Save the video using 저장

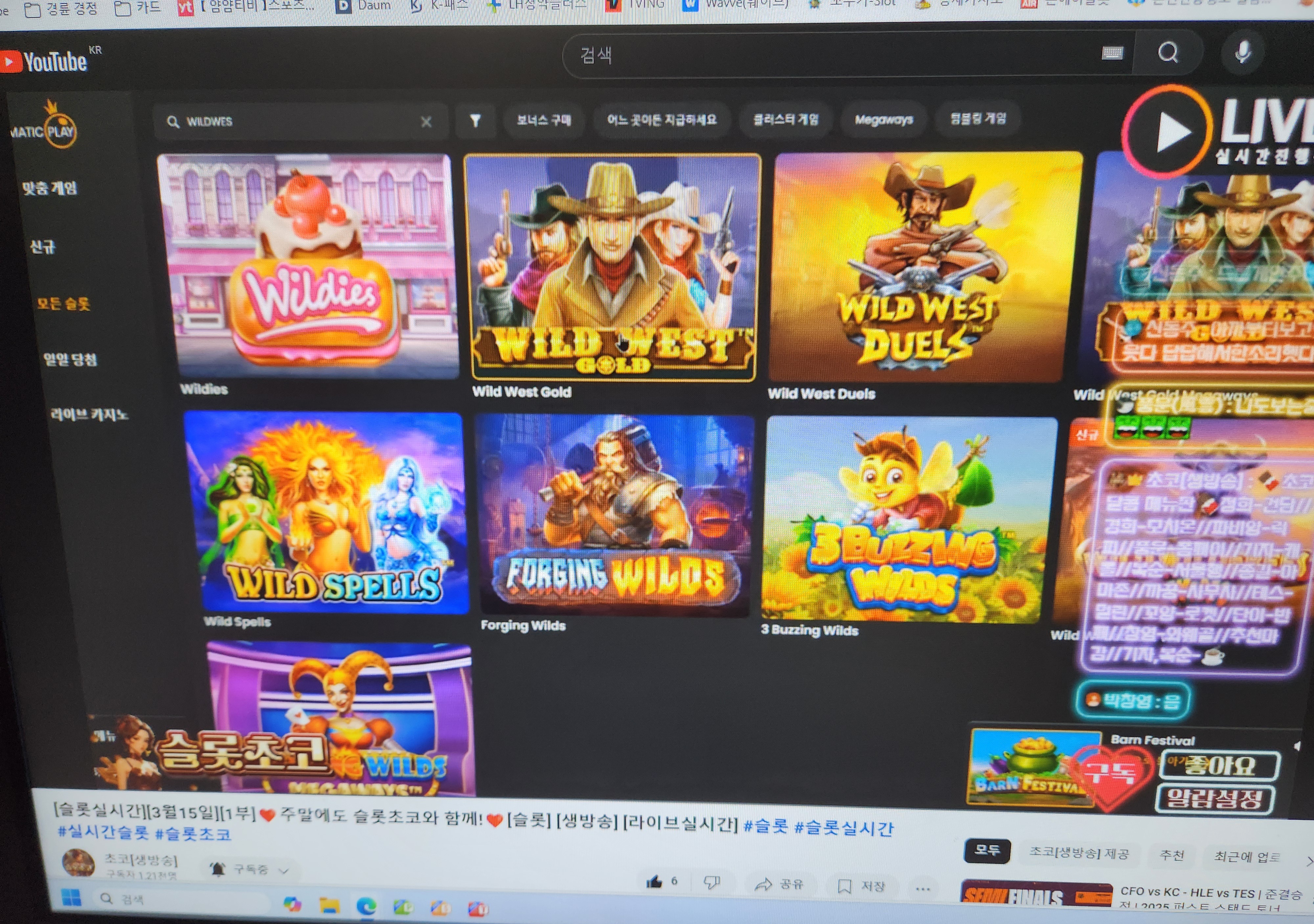coord(861,886)
